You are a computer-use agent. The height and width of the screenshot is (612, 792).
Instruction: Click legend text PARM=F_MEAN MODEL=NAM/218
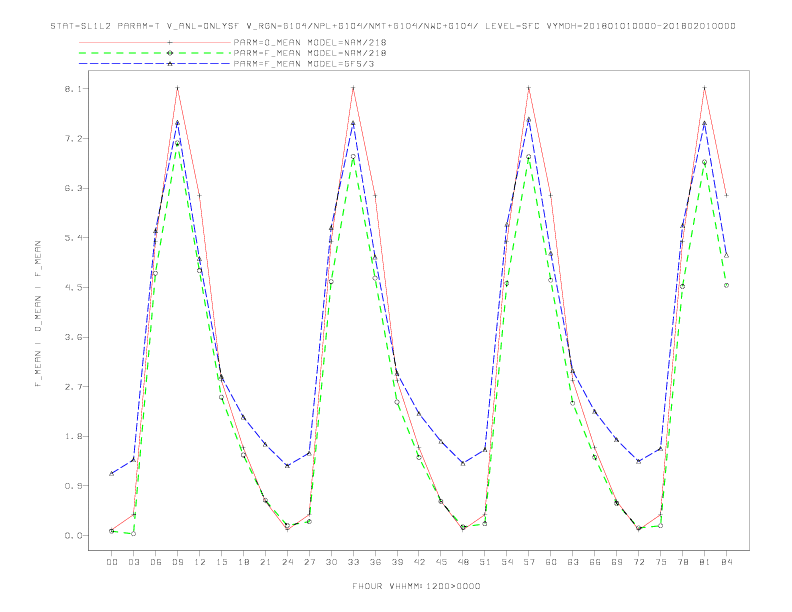[310, 53]
